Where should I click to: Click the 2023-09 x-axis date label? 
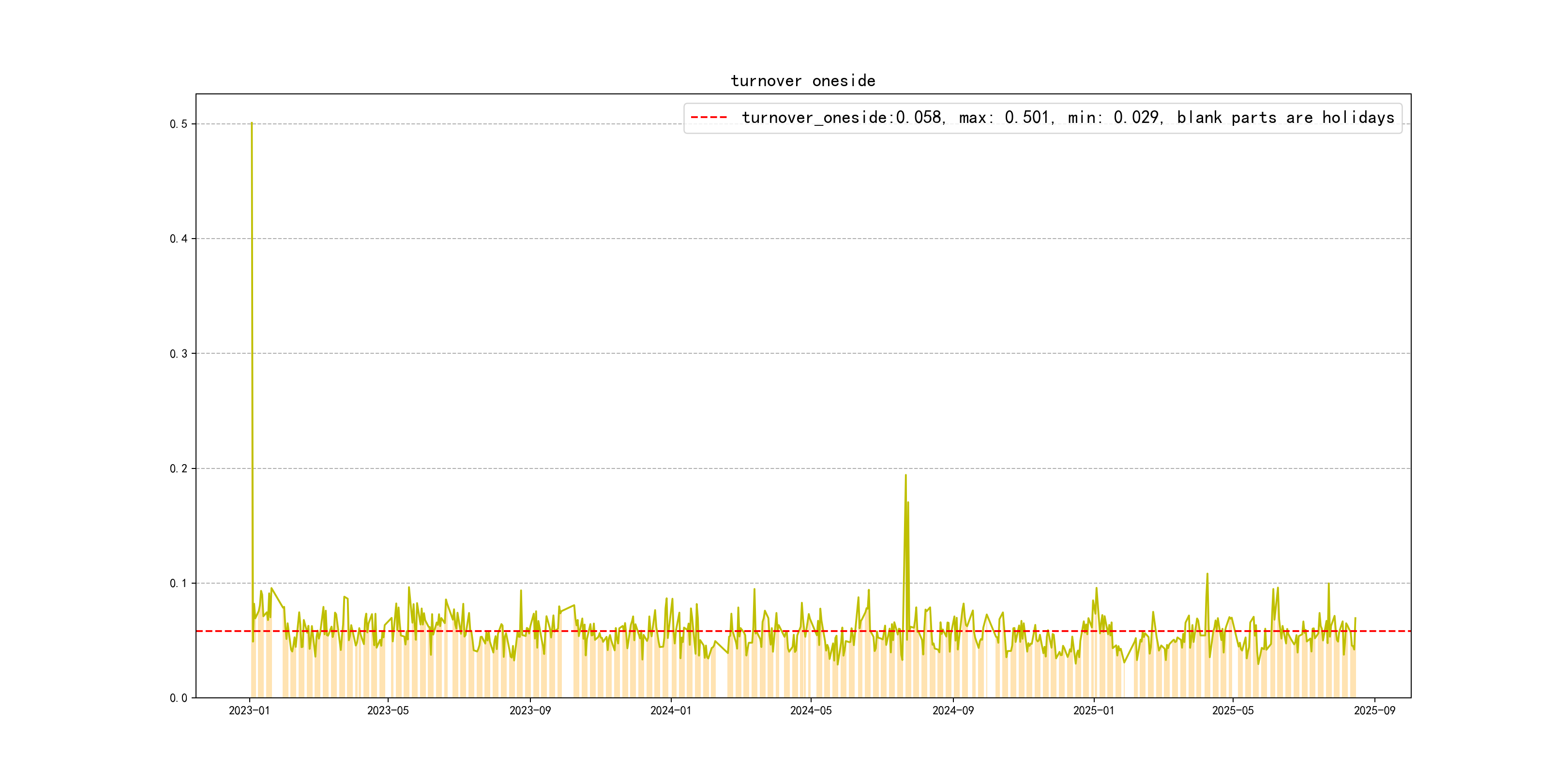coord(529,710)
